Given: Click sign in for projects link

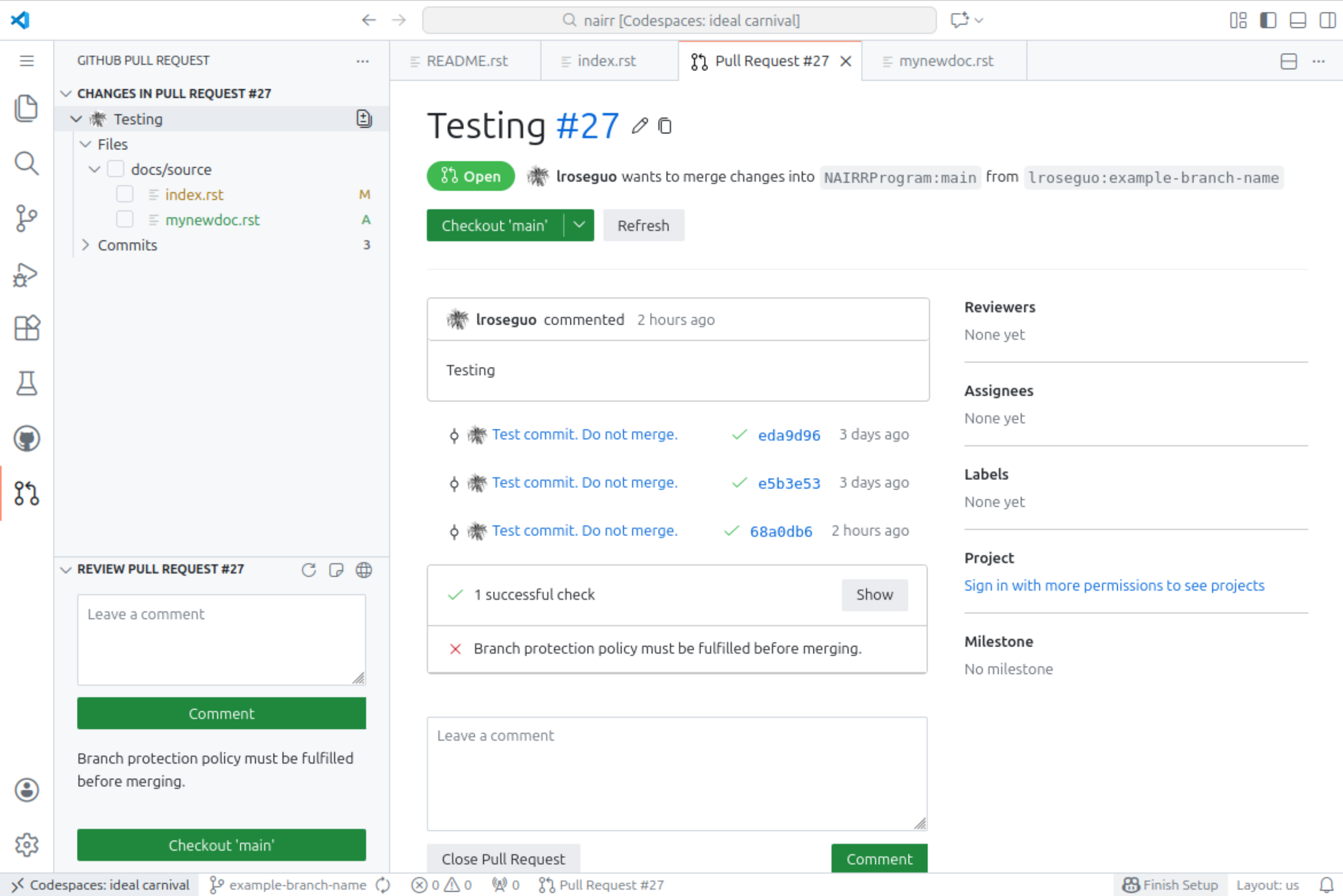Looking at the screenshot, I should (1115, 585).
